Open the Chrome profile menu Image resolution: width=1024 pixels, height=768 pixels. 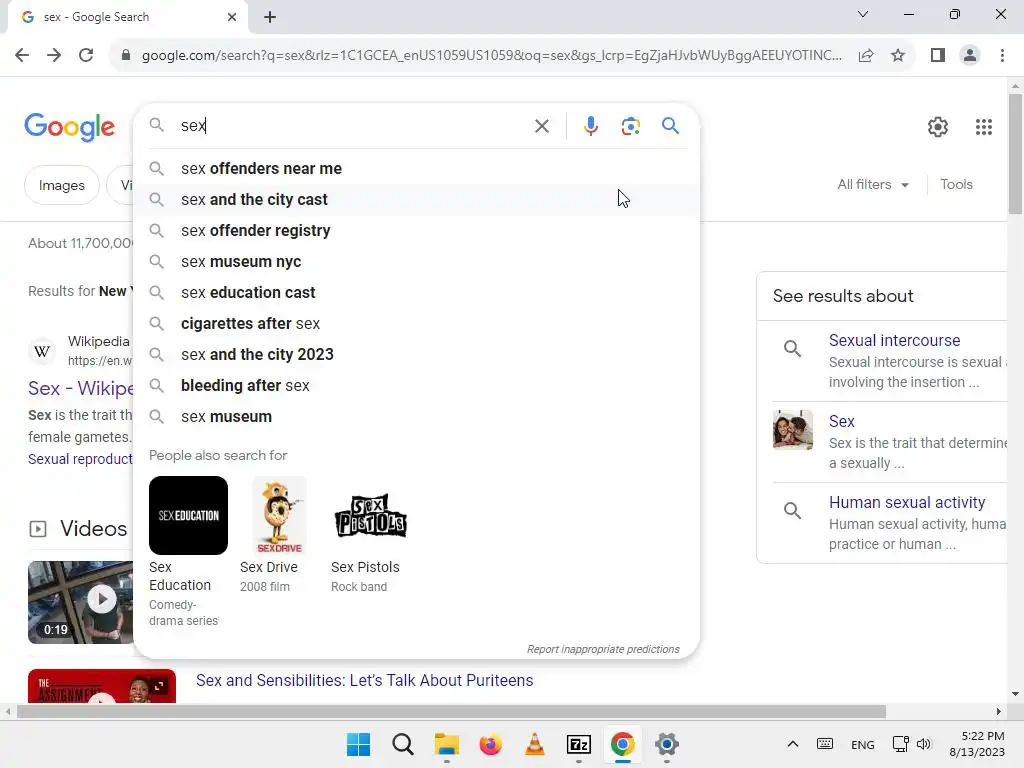pyautogui.click(x=970, y=56)
